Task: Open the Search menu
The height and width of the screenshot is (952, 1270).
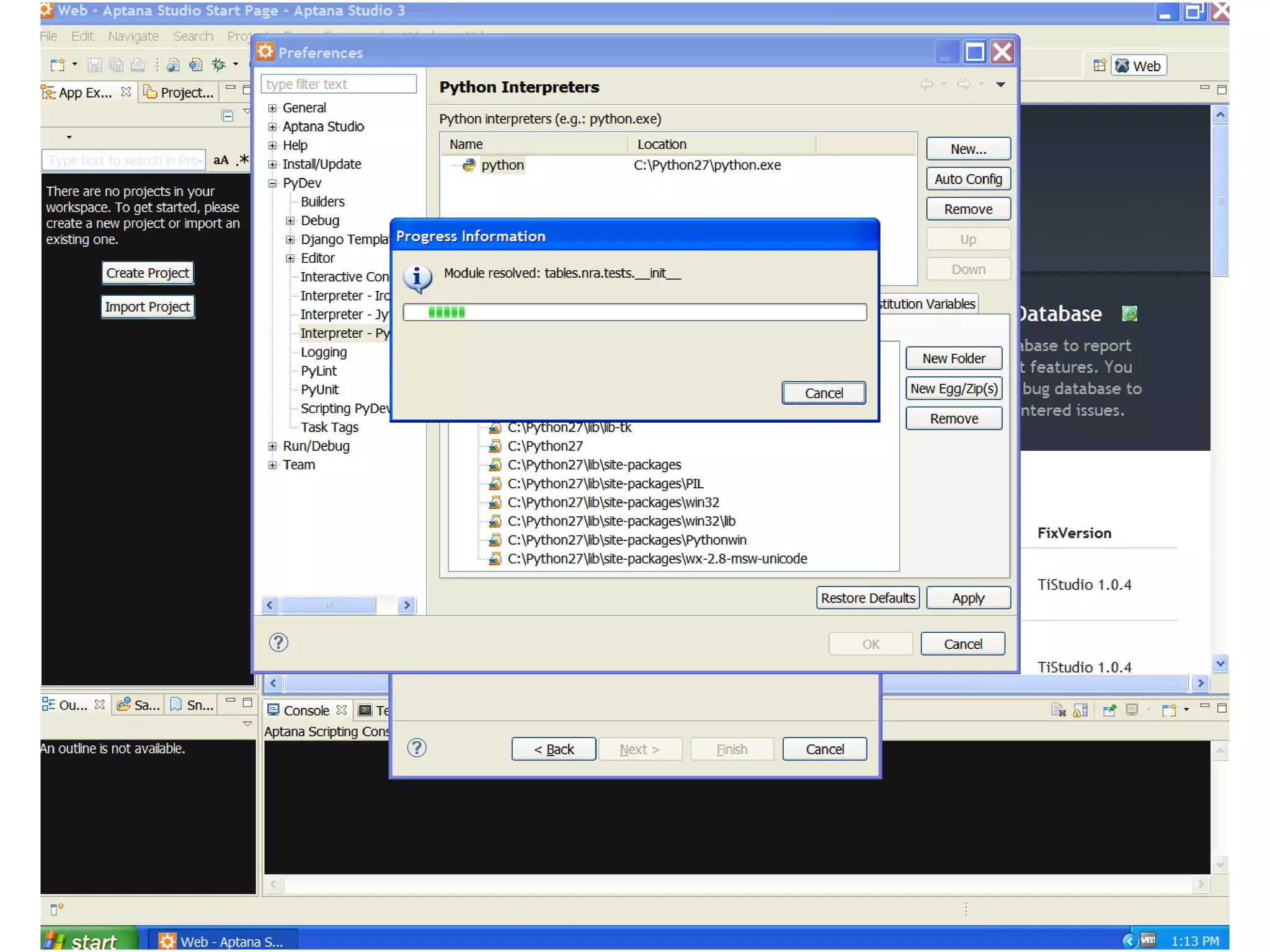Action: pyautogui.click(x=193, y=36)
